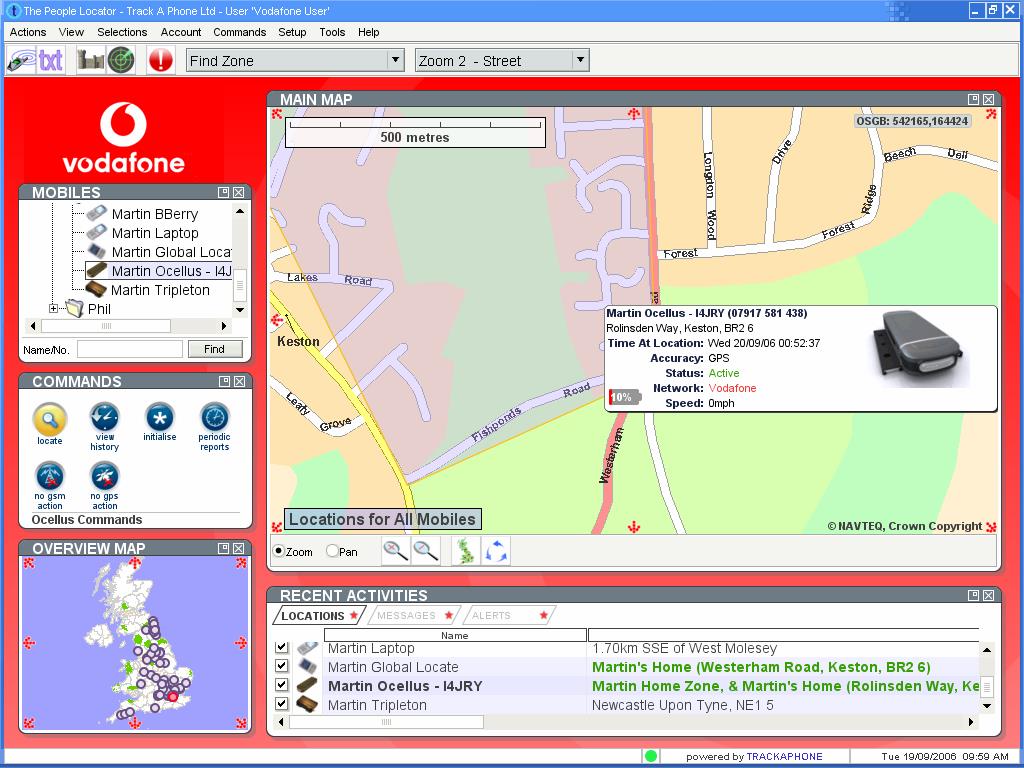Pan overview map north with top arrow
The height and width of the screenshot is (768, 1024).
(x=135, y=563)
